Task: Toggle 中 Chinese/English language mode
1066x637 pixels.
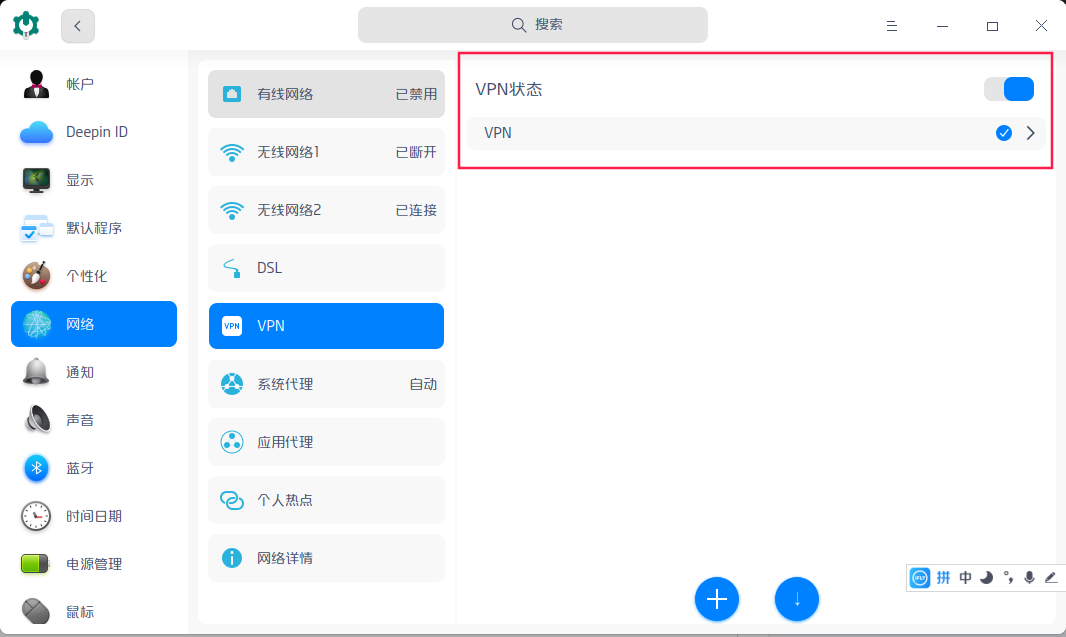Action: (965, 578)
